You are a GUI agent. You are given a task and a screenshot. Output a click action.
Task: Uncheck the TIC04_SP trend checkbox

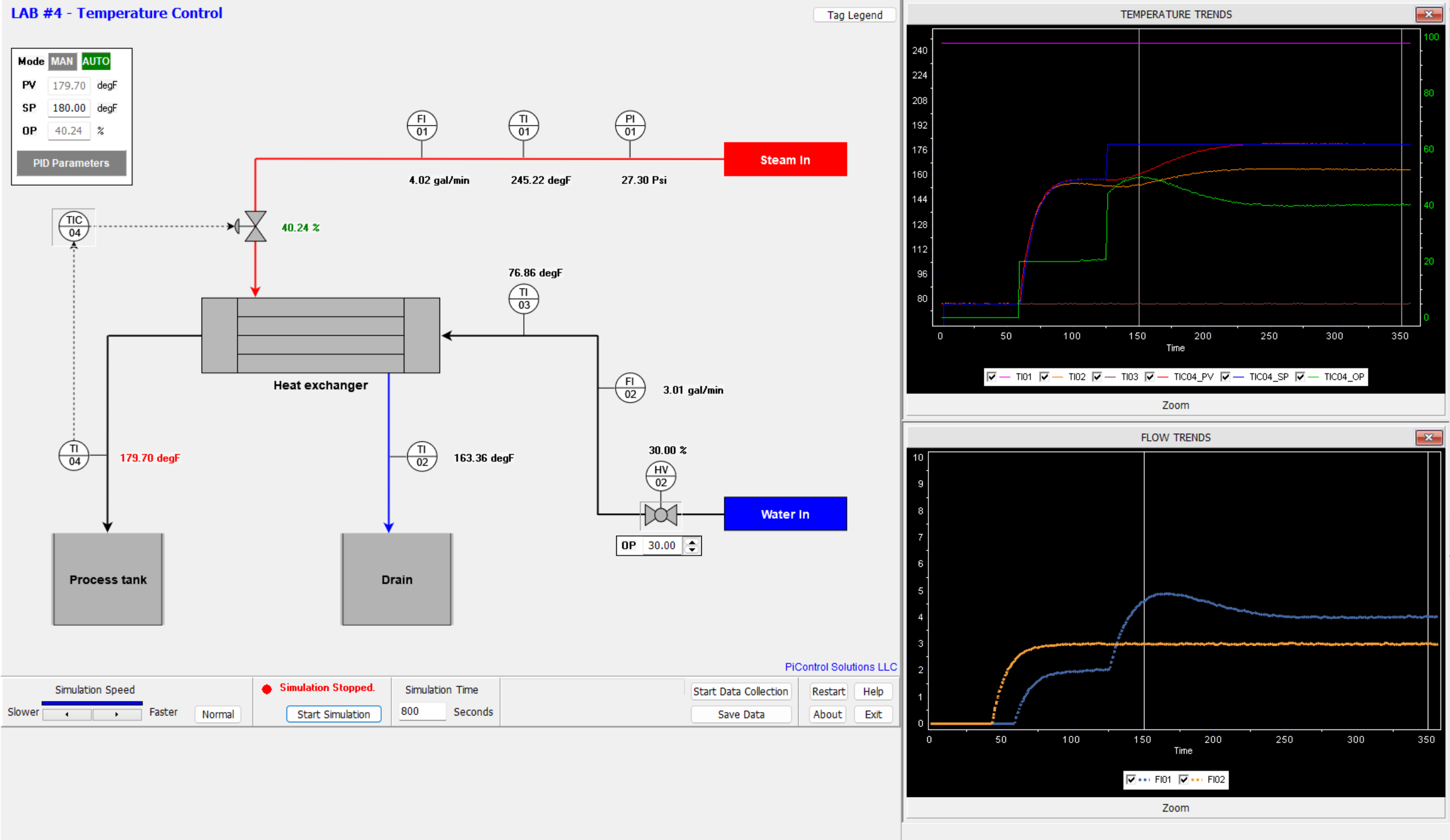pos(1225,377)
